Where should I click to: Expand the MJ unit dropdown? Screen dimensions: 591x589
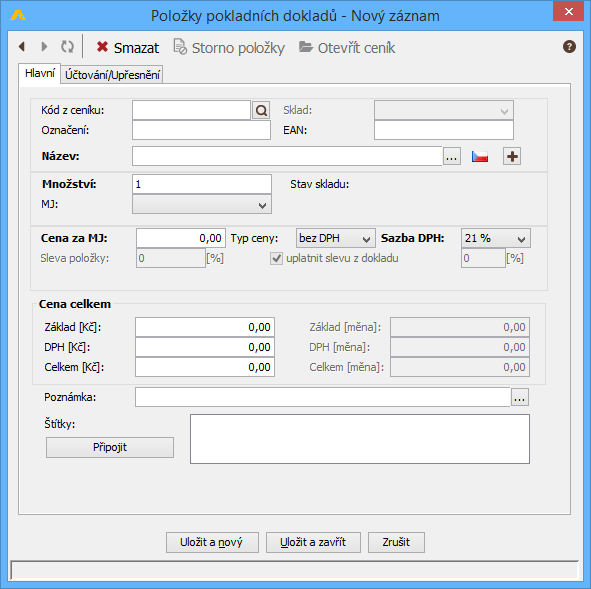(202, 205)
